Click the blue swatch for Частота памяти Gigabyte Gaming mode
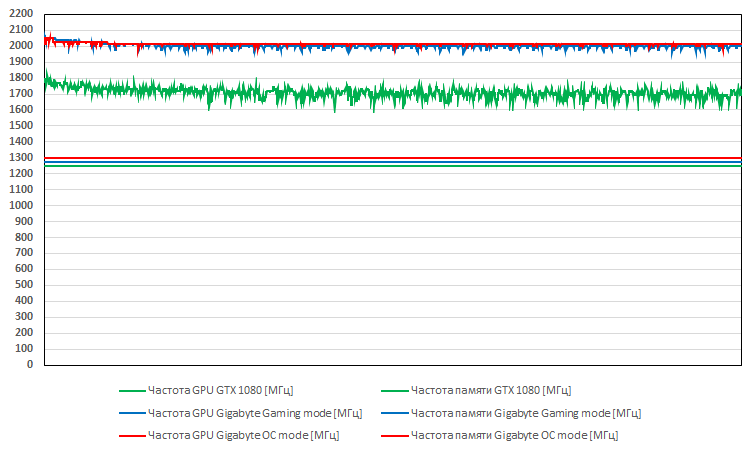 pyautogui.click(x=395, y=413)
